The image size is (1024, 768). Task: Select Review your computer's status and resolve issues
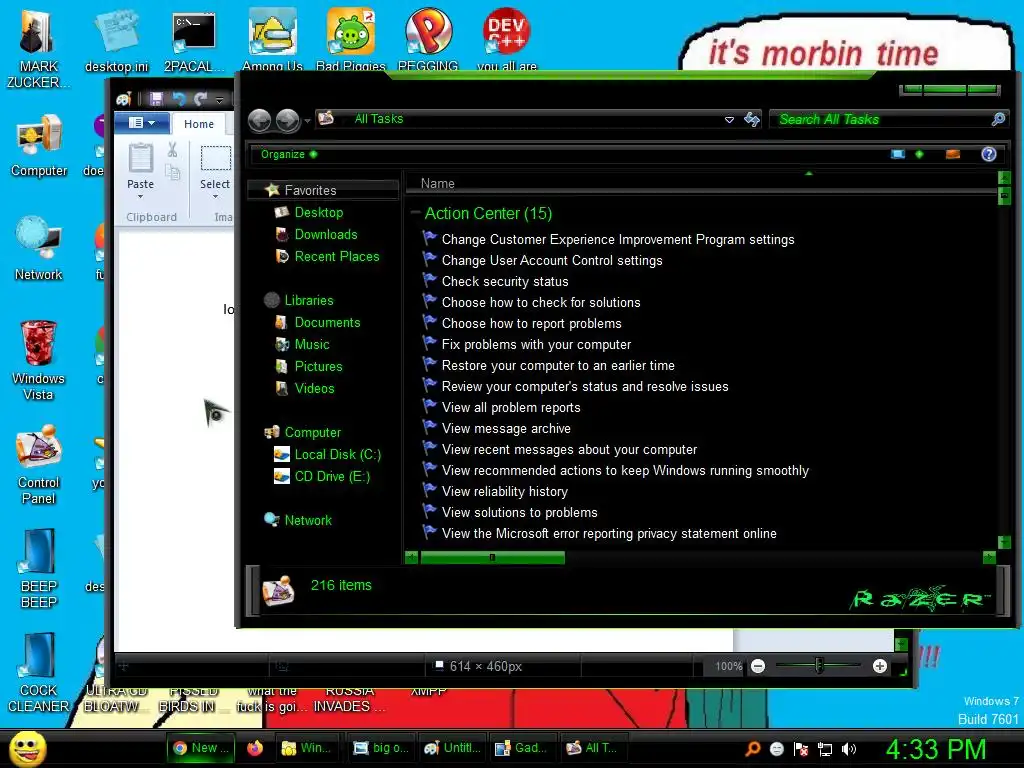point(584,386)
